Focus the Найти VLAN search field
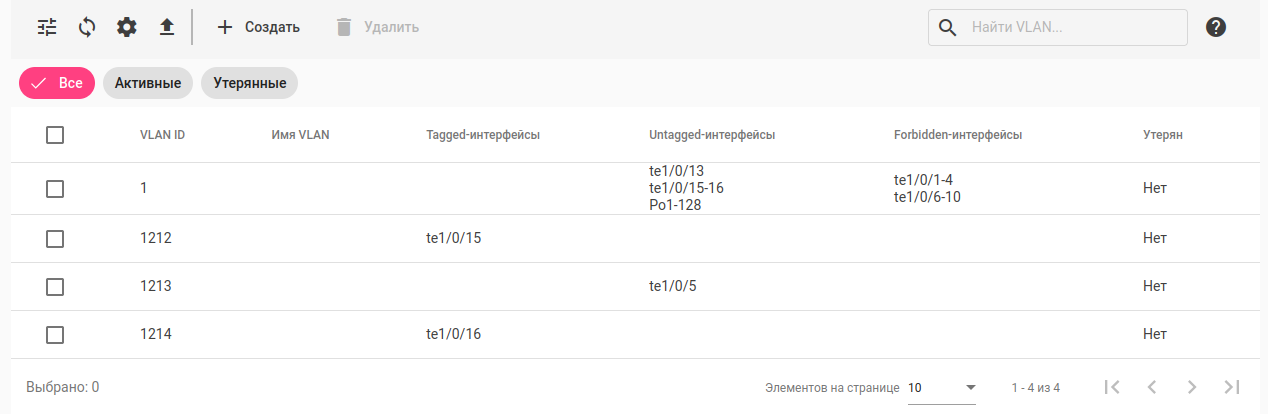The height and width of the screenshot is (414, 1268). 1074,27
